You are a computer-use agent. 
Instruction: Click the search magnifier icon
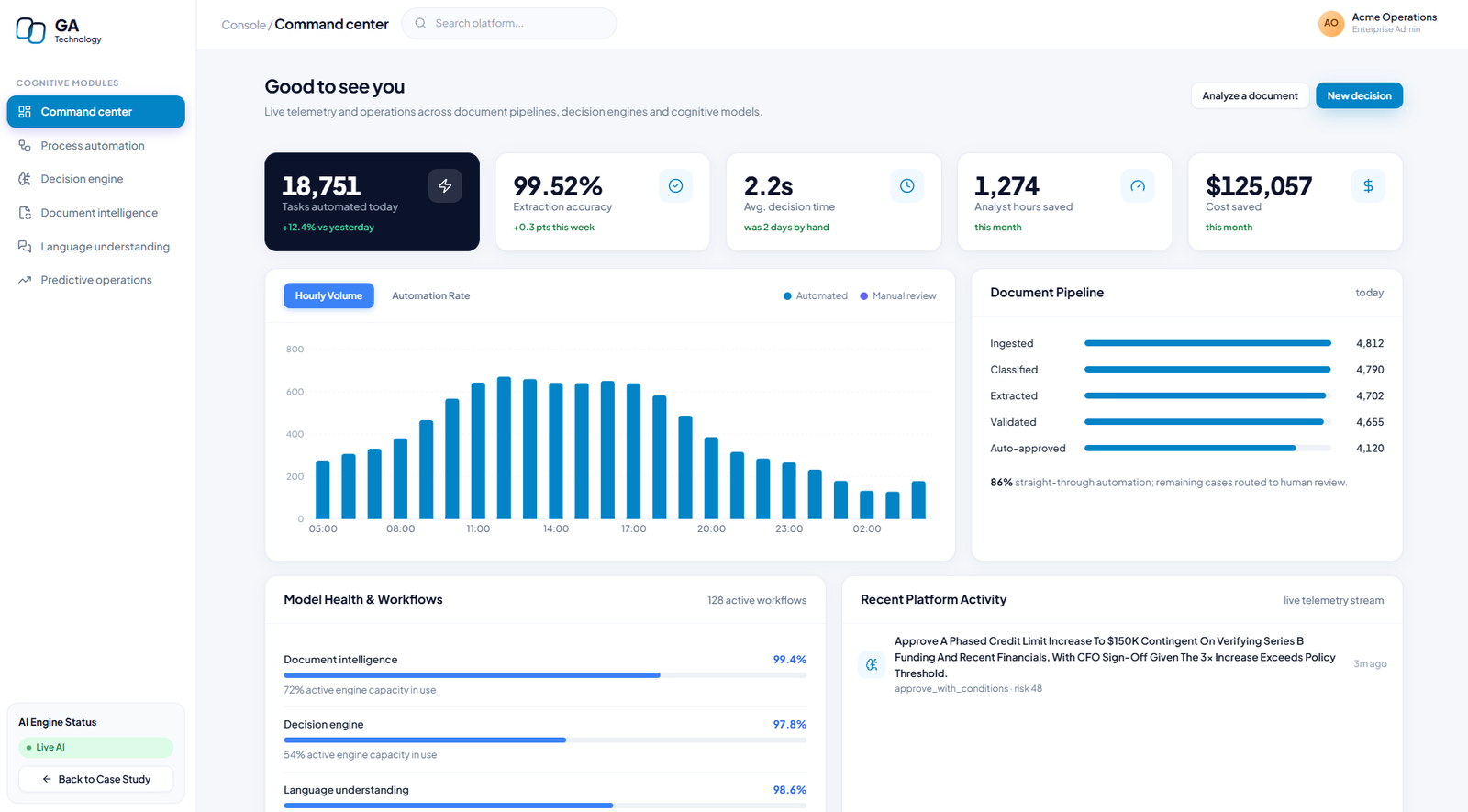[x=420, y=24]
